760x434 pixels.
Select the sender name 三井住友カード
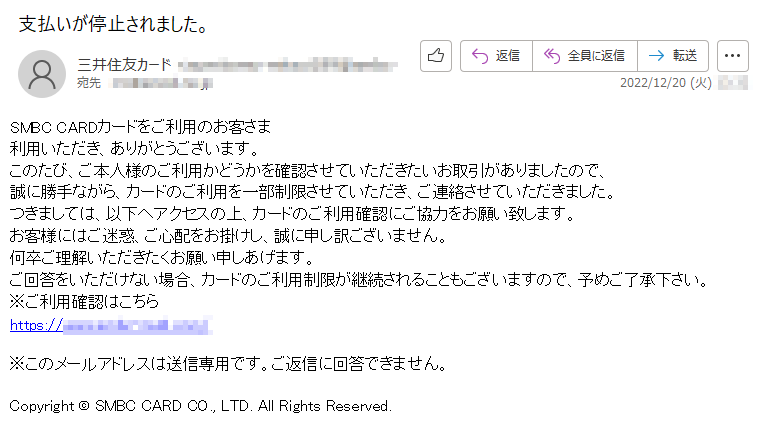click(124, 64)
